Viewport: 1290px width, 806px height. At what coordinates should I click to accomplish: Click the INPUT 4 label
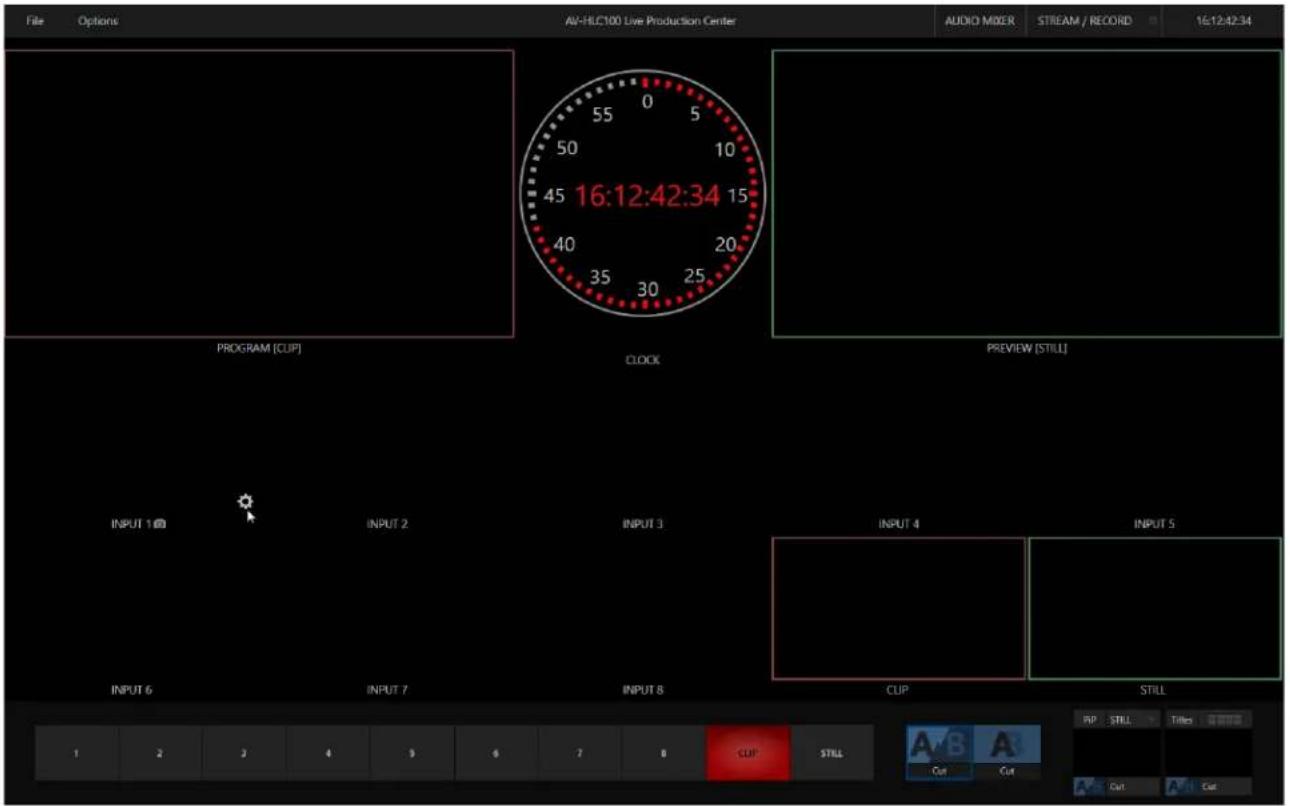pos(899,524)
